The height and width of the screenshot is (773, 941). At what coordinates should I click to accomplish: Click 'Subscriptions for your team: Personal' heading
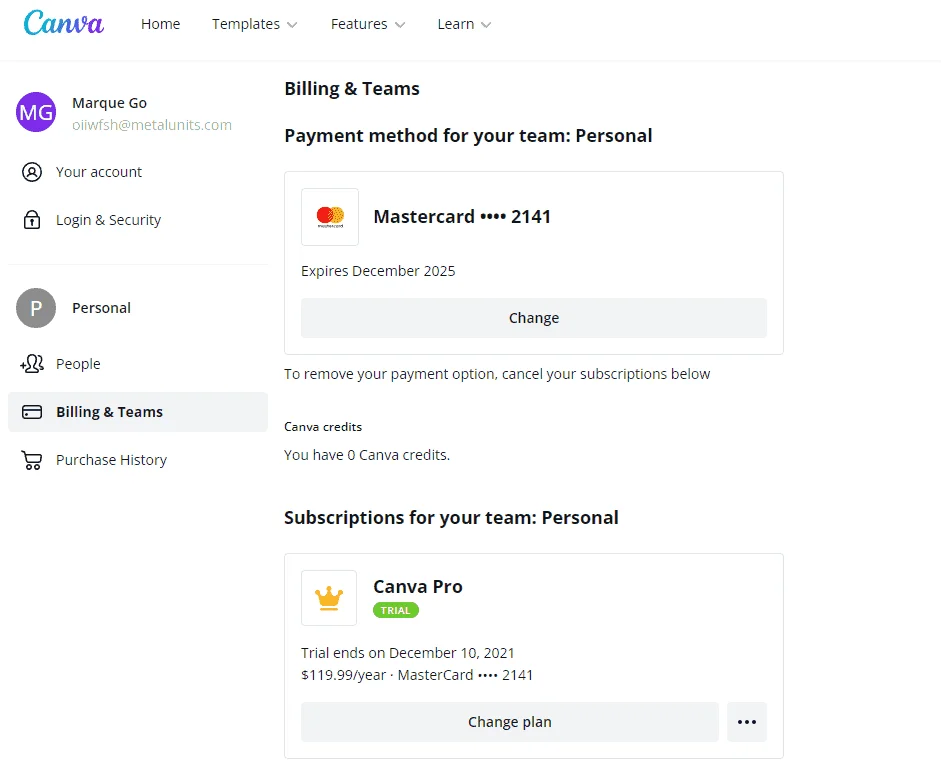[451, 518]
